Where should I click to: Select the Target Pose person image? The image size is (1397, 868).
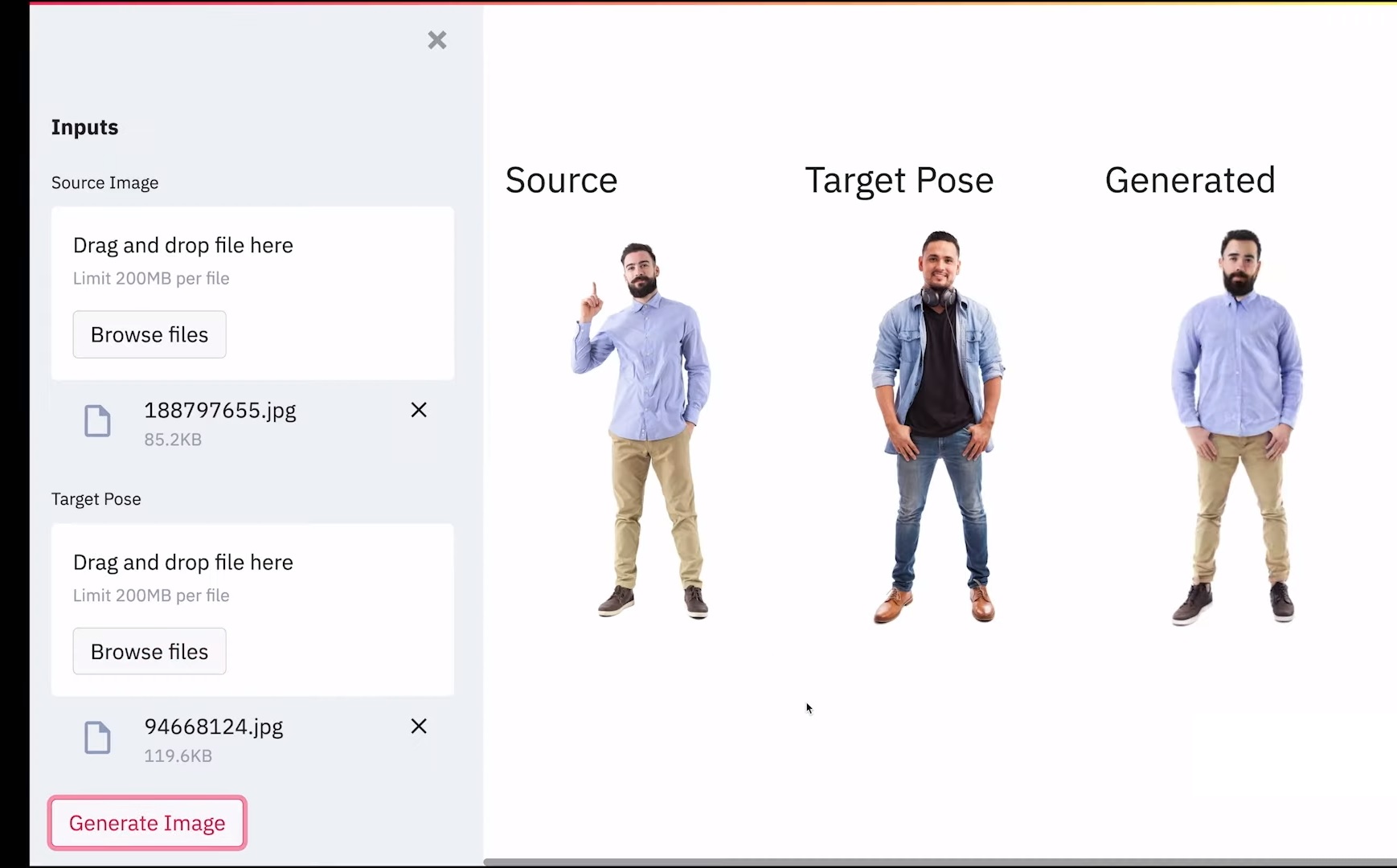pyautogui.click(x=938, y=427)
